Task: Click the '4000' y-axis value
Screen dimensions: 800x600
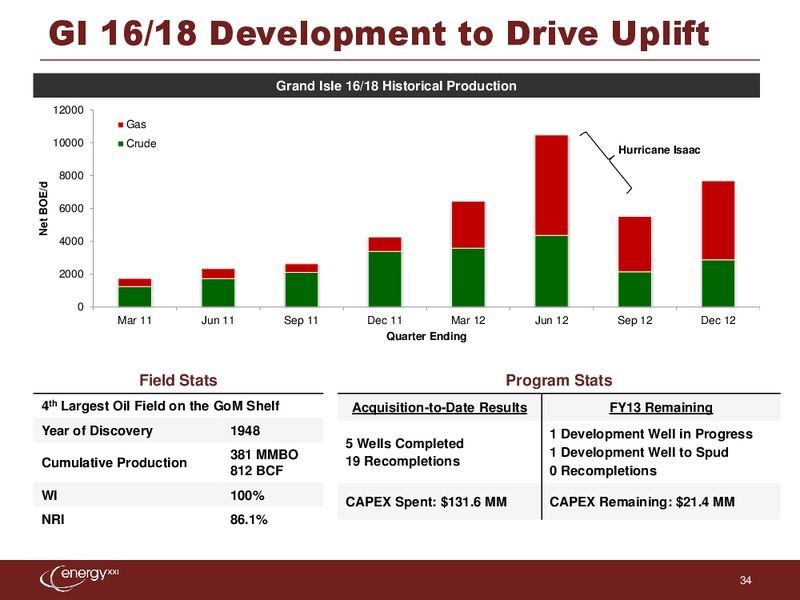Action: pyautogui.click(x=71, y=241)
